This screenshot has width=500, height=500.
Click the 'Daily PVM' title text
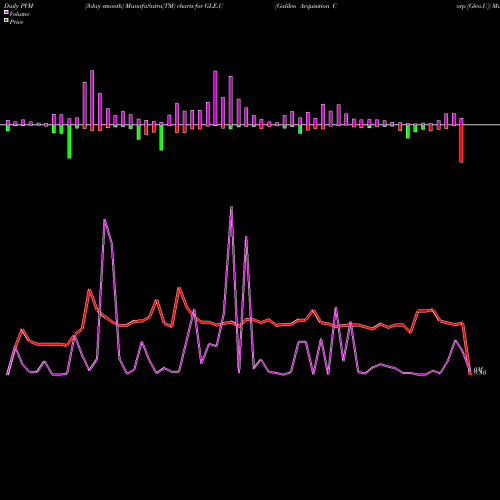pos(19,6)
